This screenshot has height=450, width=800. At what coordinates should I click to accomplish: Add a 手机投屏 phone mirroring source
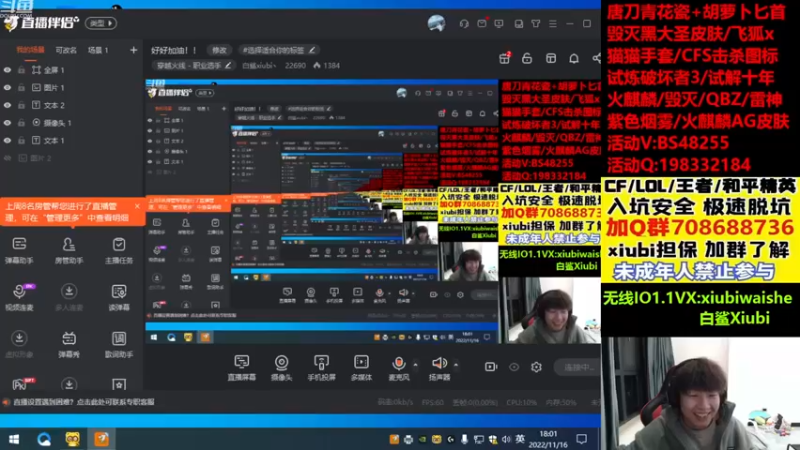[x=321, y=367]
